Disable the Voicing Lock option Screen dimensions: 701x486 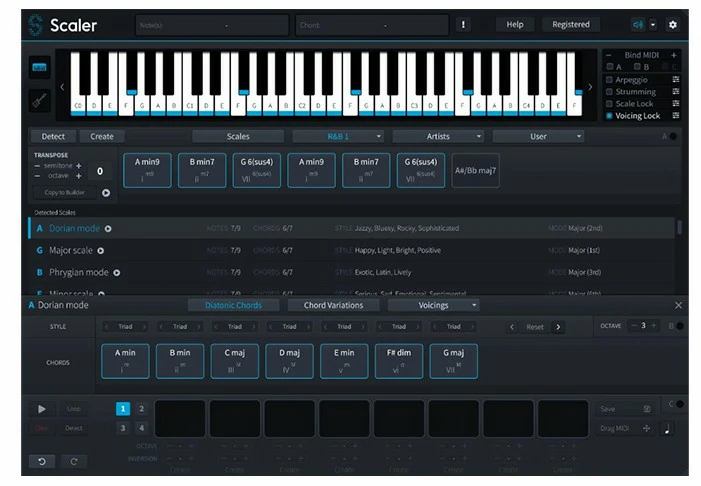(610, 116)
